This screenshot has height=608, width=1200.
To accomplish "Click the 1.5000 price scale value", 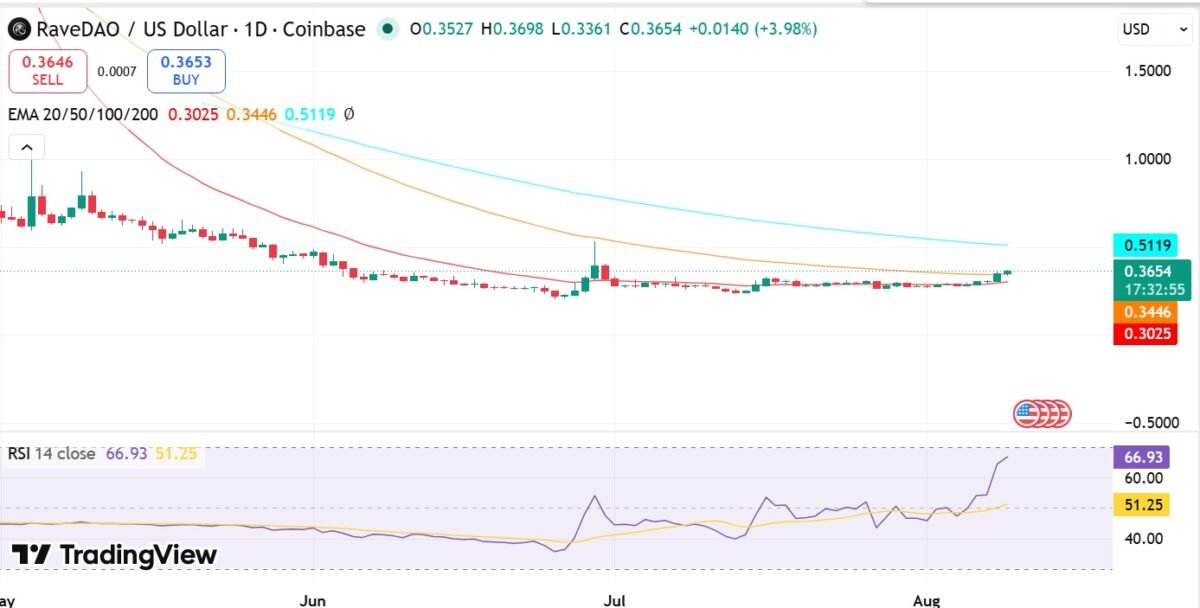I will 1146,71.
